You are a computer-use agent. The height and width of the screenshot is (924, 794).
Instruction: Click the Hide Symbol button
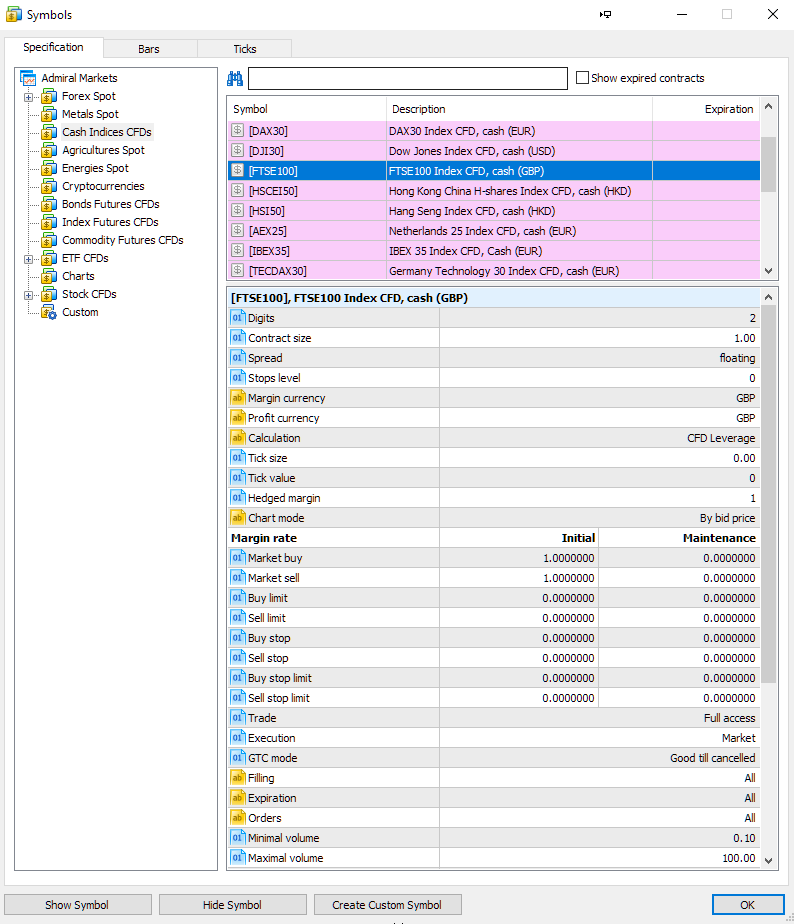point(232,905)
